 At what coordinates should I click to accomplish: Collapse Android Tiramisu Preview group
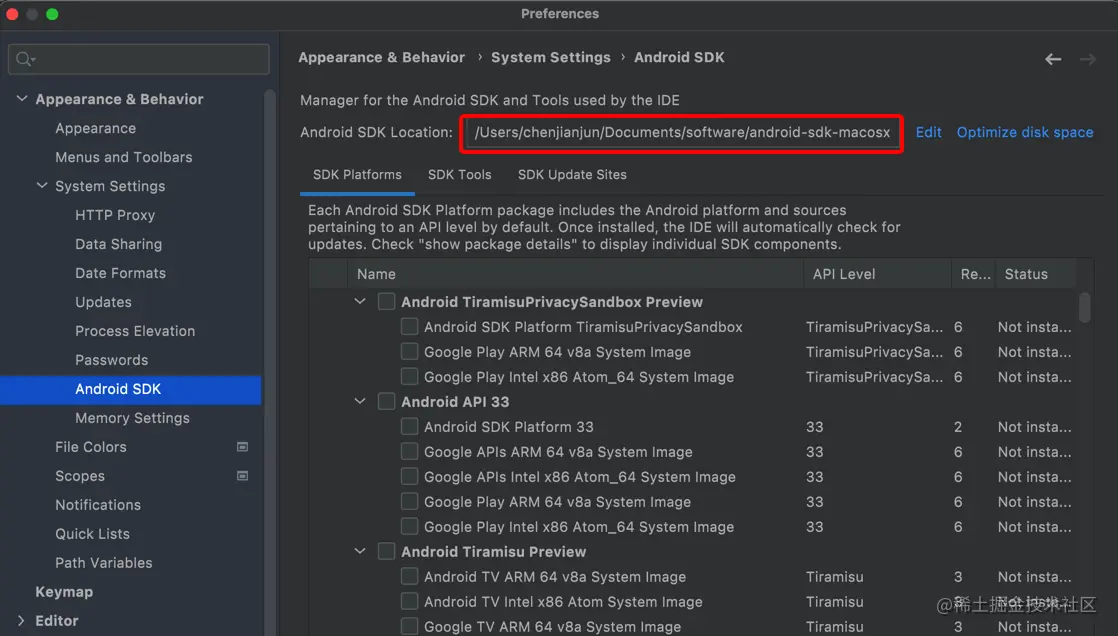coord(360,551)
